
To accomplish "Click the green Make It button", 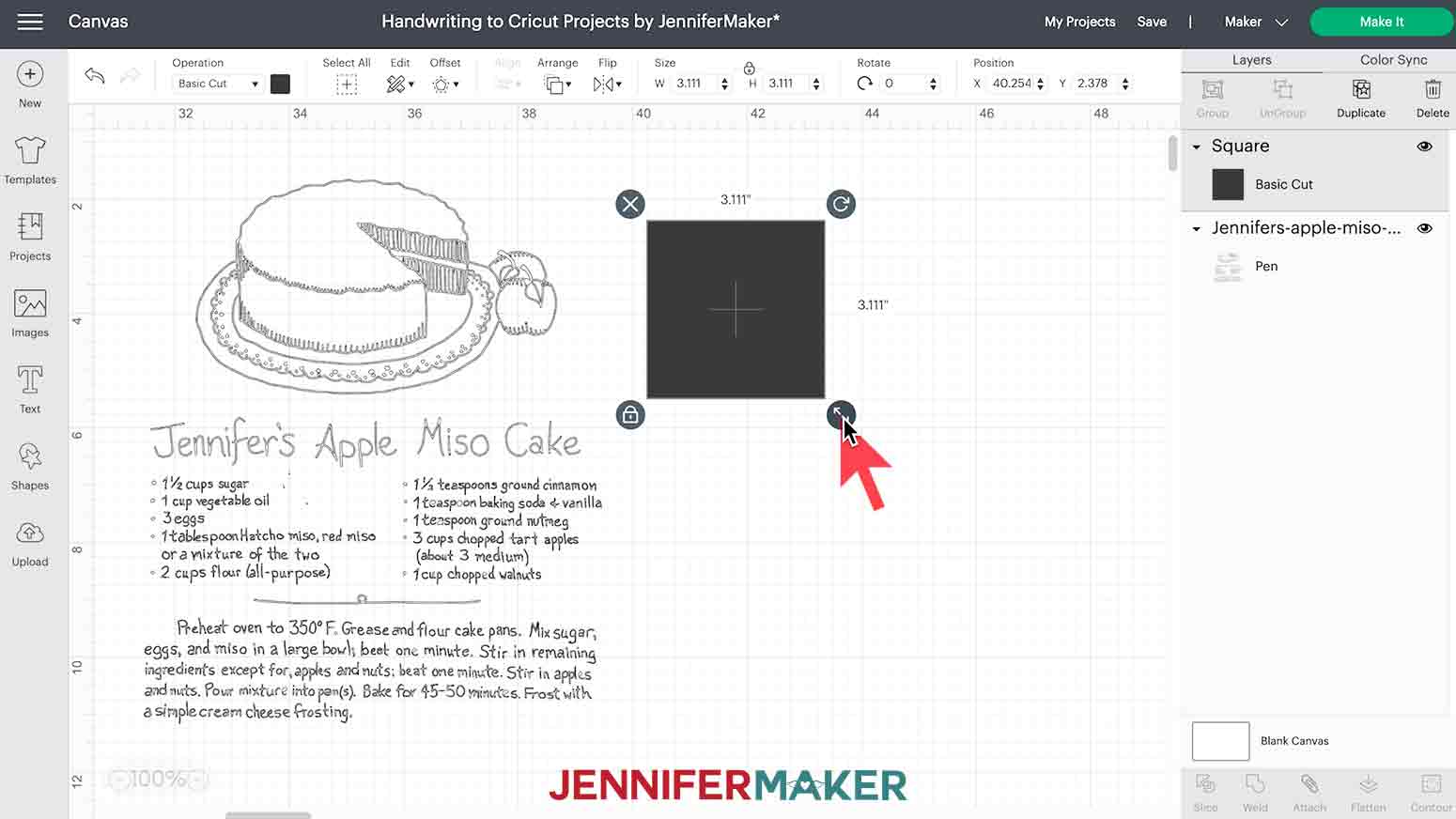I will tap(1381, 22).
